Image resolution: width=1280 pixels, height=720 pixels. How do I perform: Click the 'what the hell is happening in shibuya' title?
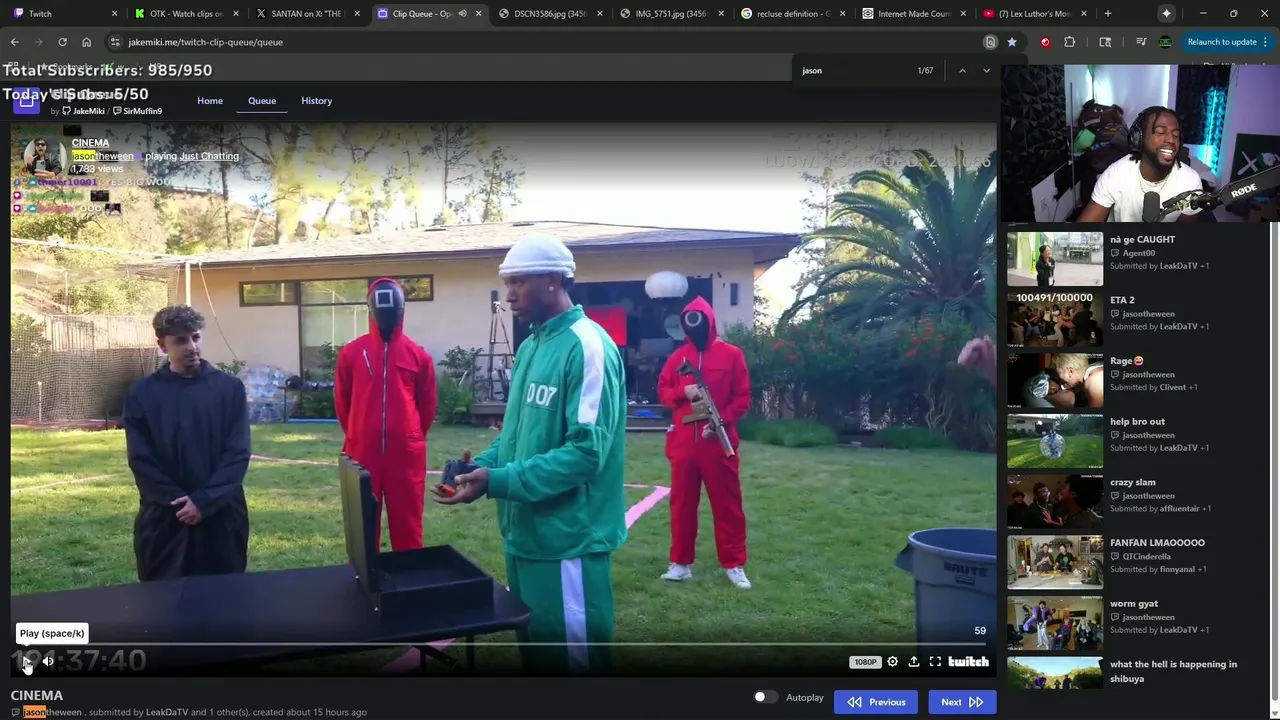pos(1173,671)
